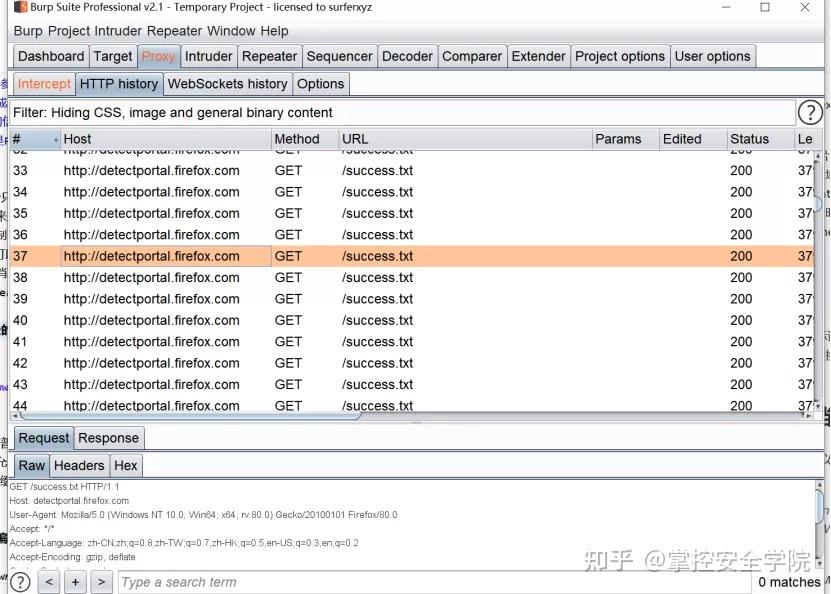Show the Request panel tab
The height and width of the screenshot is (594, 831).
point(43,438)
